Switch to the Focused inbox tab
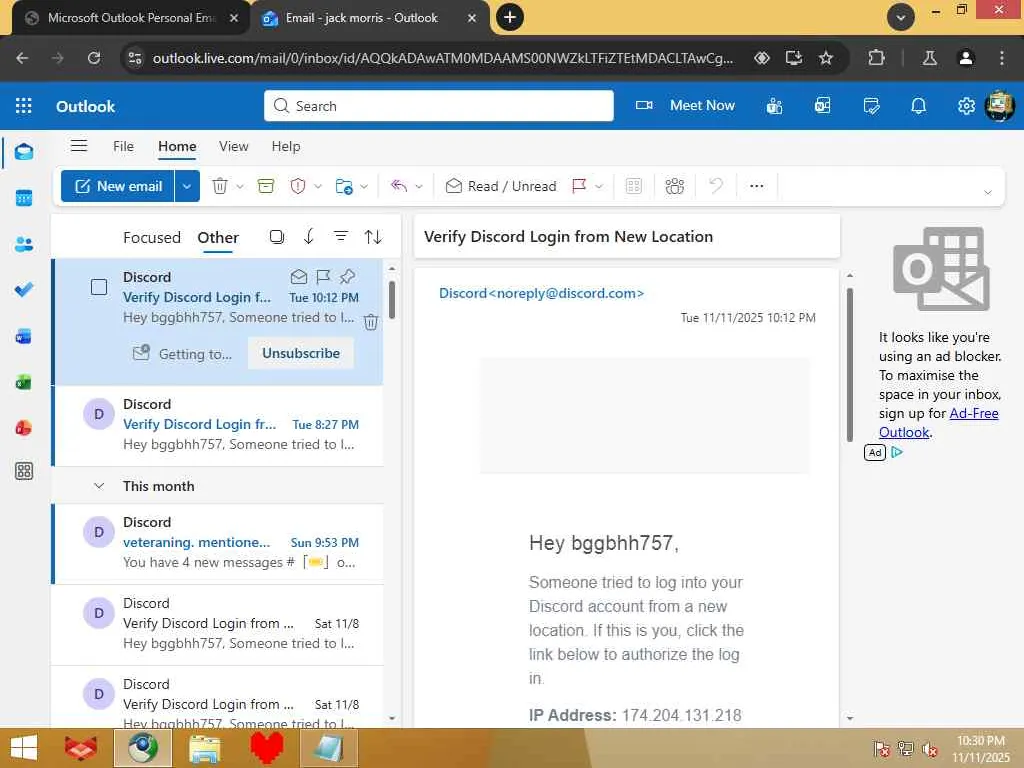The height and width of the screenshot is (768, 1024). tap(152, 238)
